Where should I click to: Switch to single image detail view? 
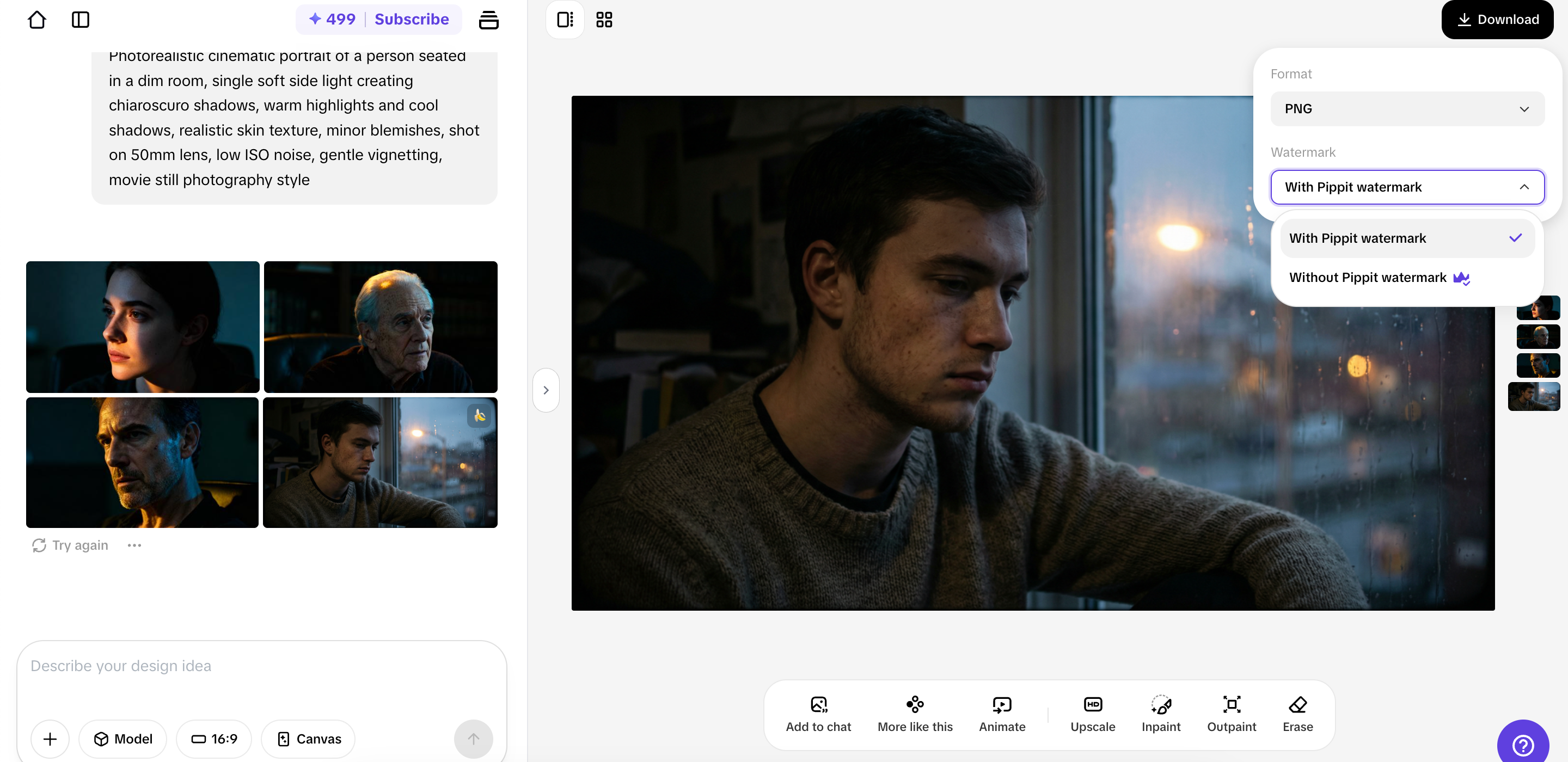(565, 20)
